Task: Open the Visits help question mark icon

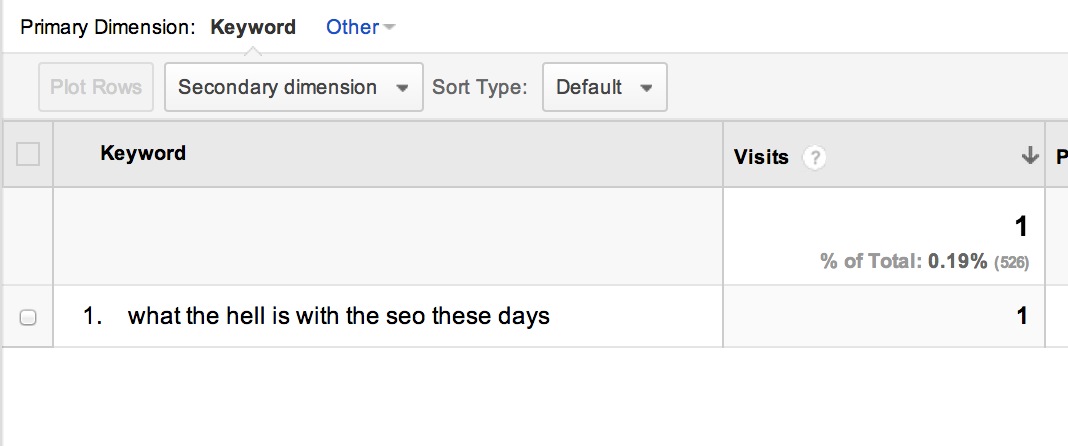Action: (x=814, y=158)
